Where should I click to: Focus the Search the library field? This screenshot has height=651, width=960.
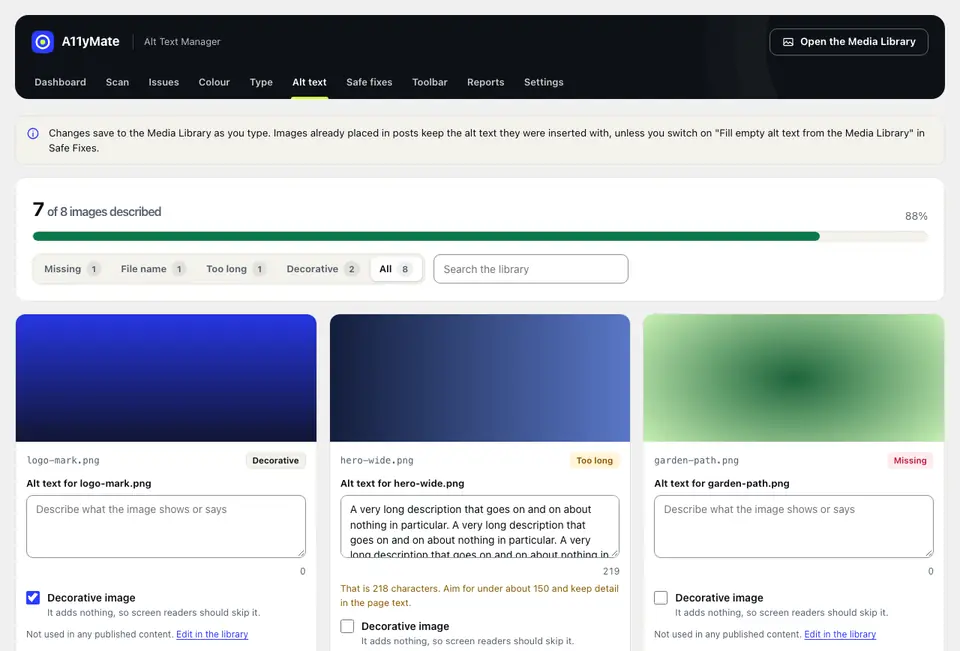tap(531, 269)
